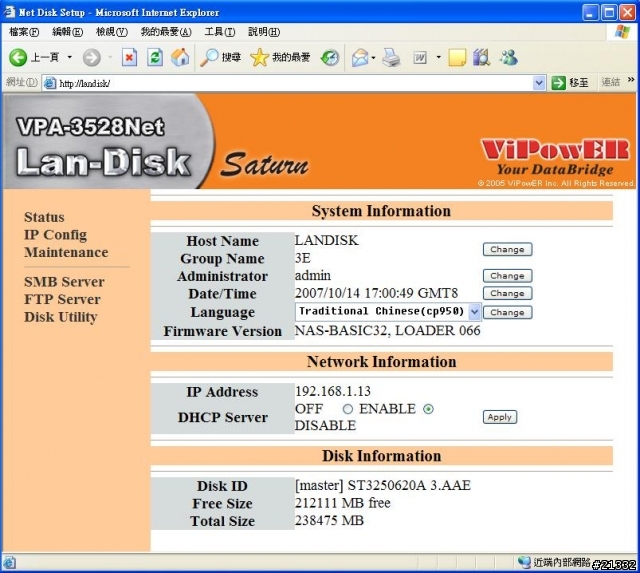Viewport: 640px width, 573px height.
Task: Click Change button for Language
Action: click(507, 312)
